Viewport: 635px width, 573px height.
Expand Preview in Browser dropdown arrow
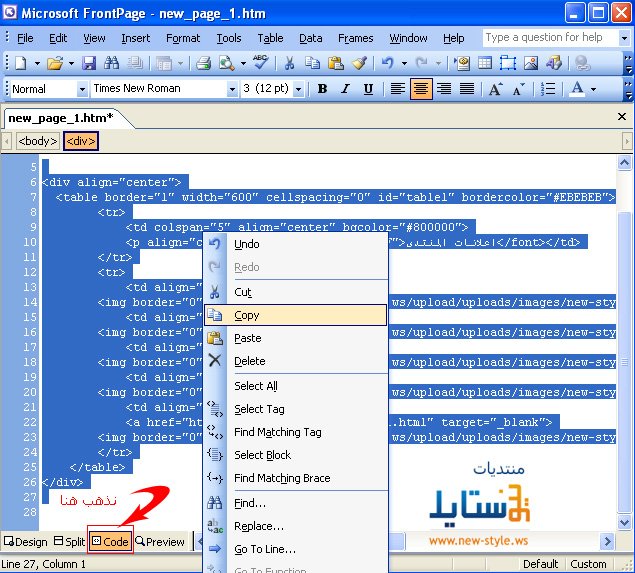[x=243, y=63]
